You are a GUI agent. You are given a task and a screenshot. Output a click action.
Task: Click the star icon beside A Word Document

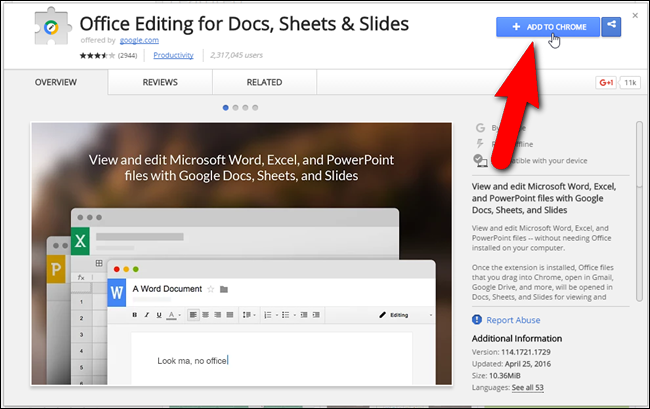211,289
